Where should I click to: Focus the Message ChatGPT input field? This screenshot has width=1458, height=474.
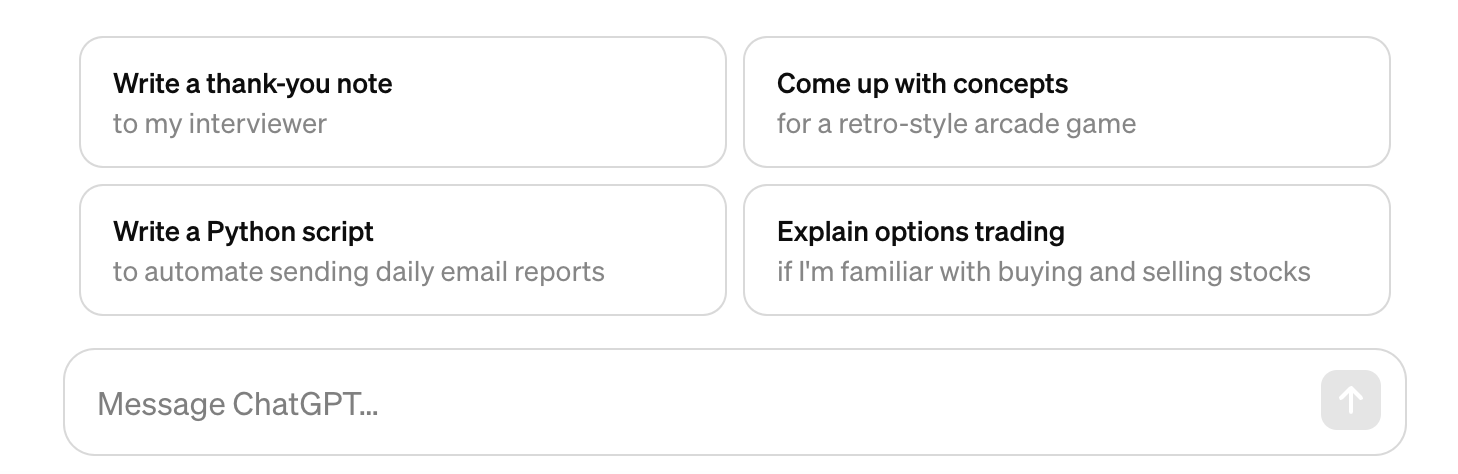(690, 403)
